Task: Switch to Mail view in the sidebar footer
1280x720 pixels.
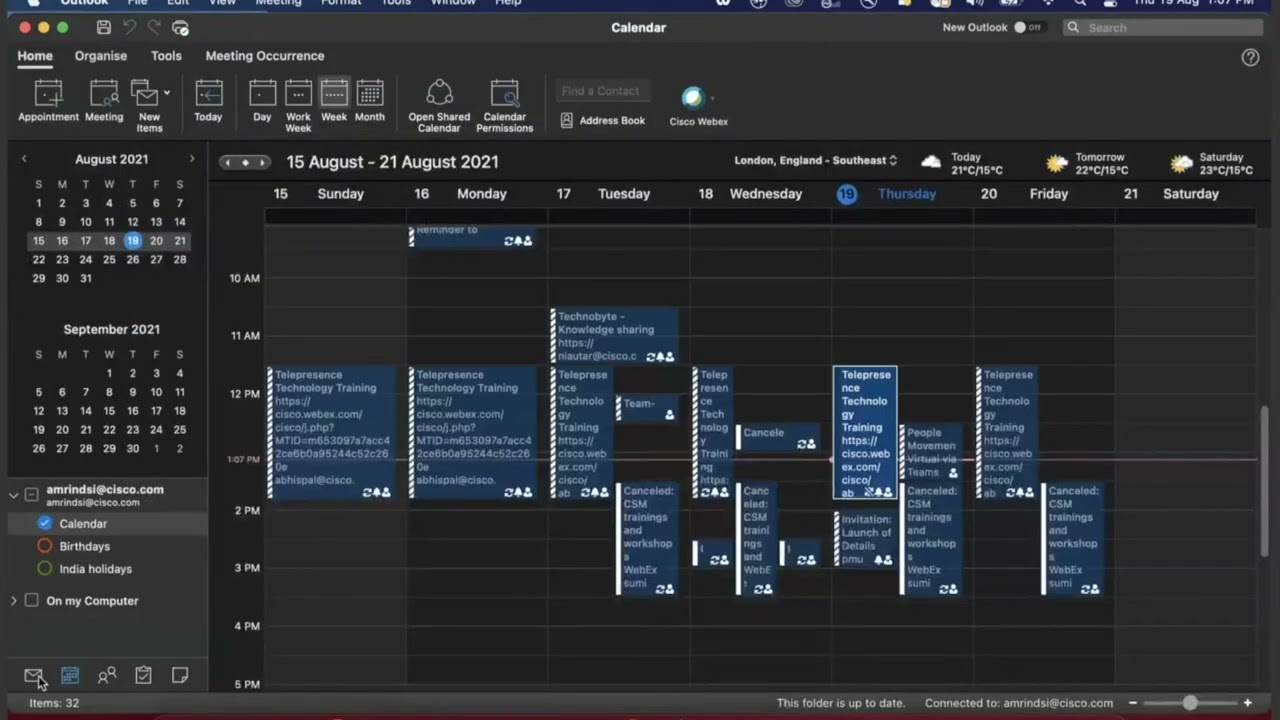Action: pyautogui.click(x=33, y=676)
